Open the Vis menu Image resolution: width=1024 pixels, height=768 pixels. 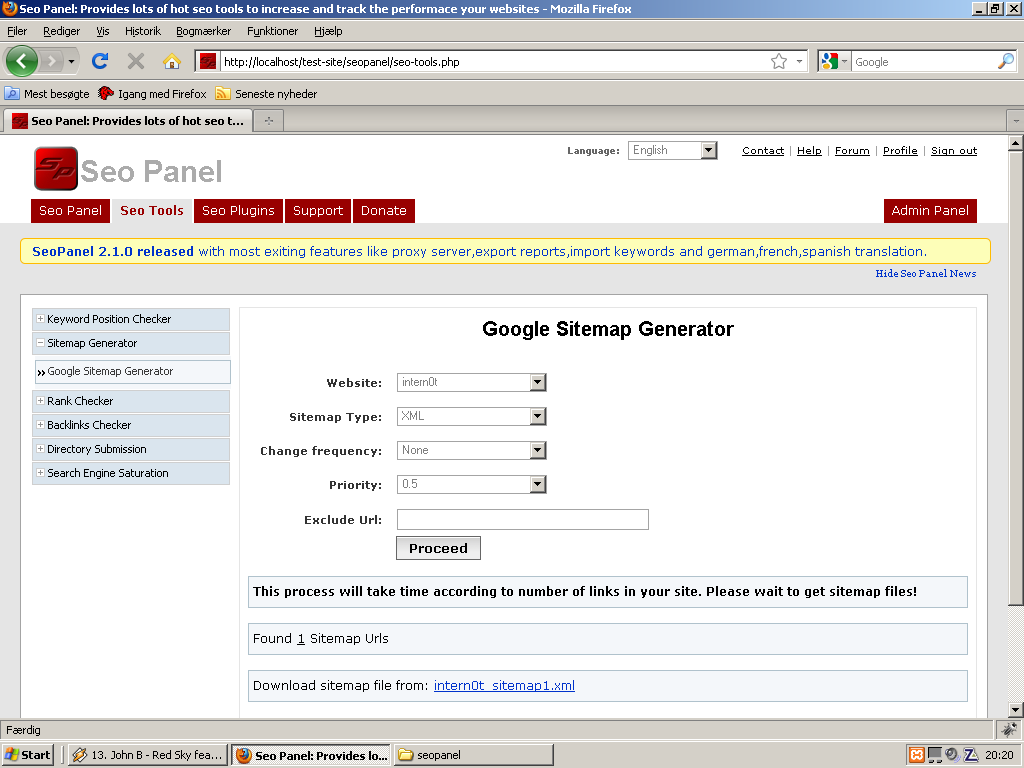coord(103,31)
